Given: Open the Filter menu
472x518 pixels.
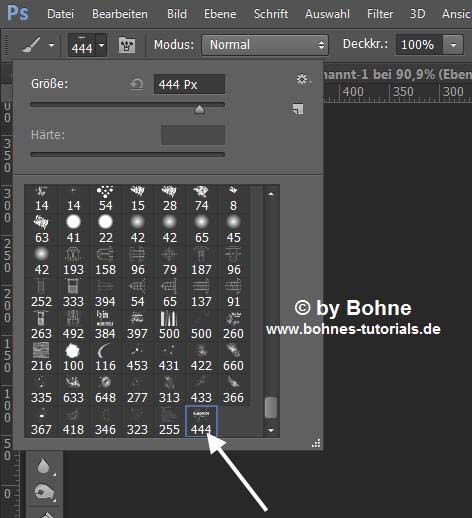Looking at the screenshot, I should coord(380,14).
